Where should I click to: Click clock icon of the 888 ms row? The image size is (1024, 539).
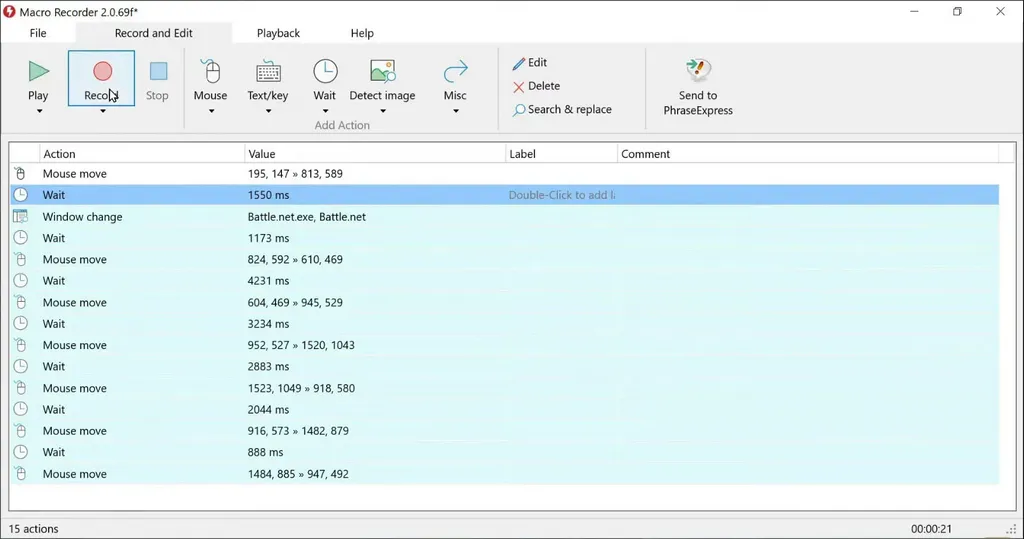pyautogui.click(x=21, y=452)
